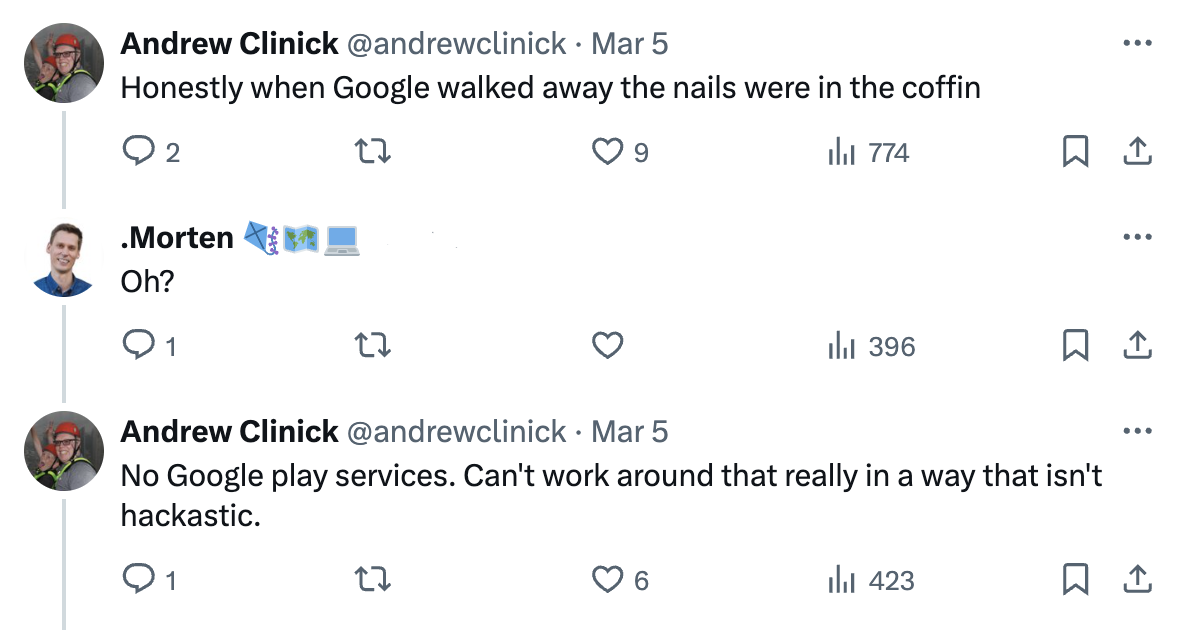This screenshot has height=630, width=1180.
Task: Like the 'No Google play services' tweet
Action: tap(608, 580)
